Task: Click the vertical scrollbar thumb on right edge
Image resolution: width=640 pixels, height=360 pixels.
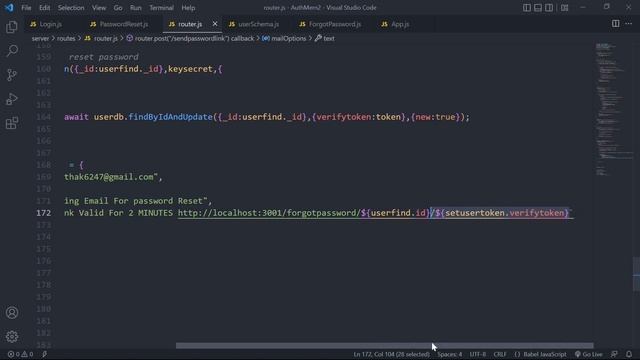Action: coord(636,274)
